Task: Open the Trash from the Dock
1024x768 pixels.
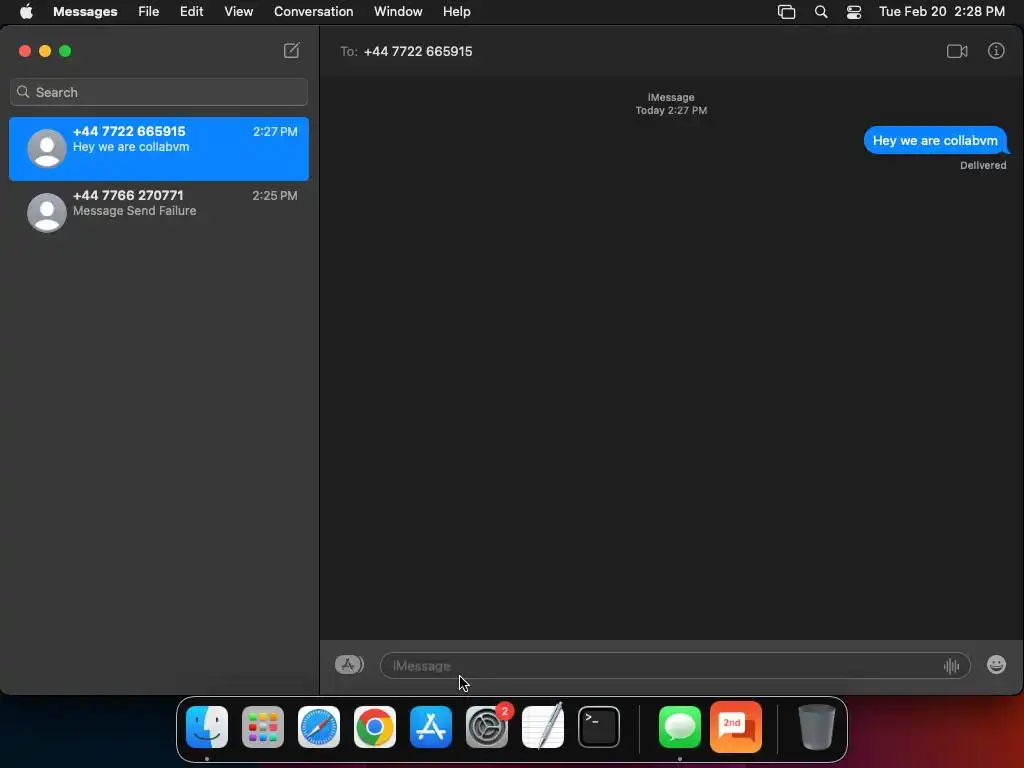Action: click(x=816, y=727)
